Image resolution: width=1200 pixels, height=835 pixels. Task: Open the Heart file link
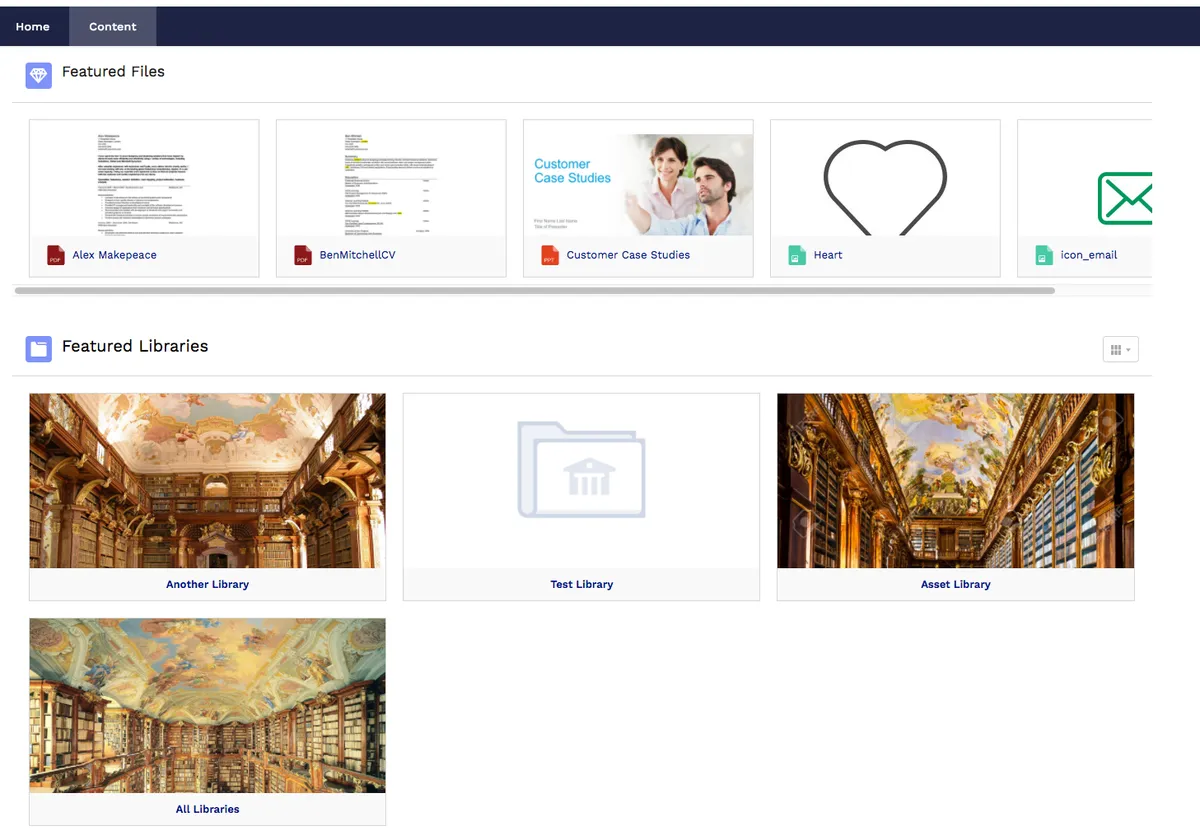pos(828,255)
